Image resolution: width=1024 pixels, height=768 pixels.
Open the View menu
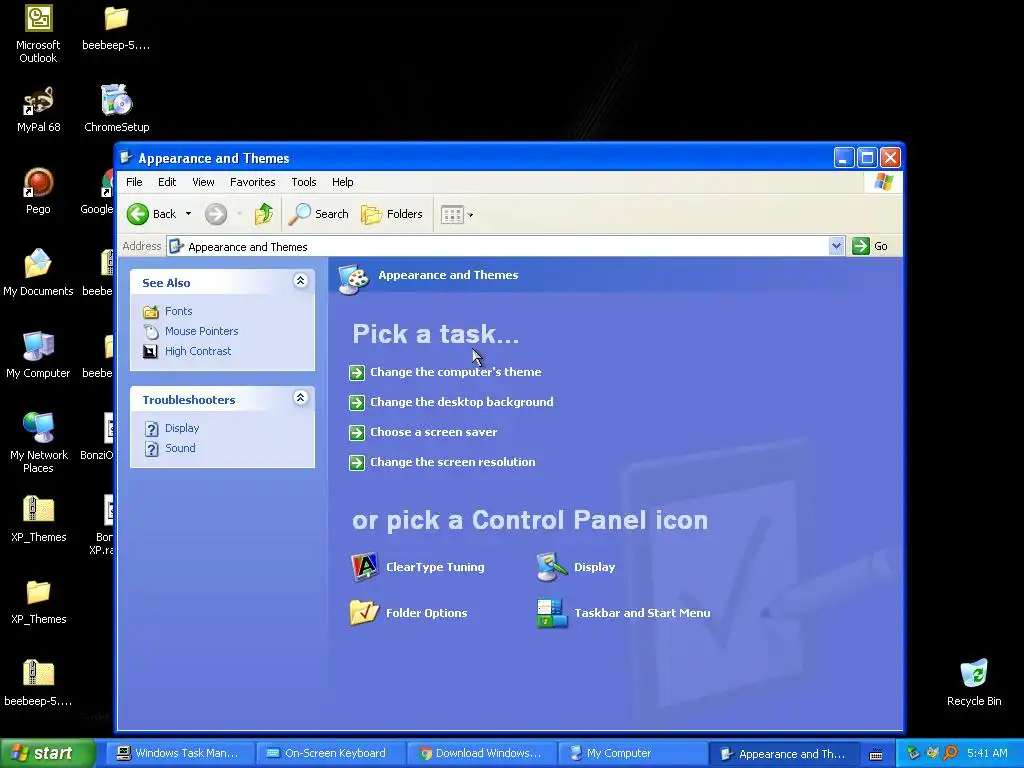tap(203, 182)
